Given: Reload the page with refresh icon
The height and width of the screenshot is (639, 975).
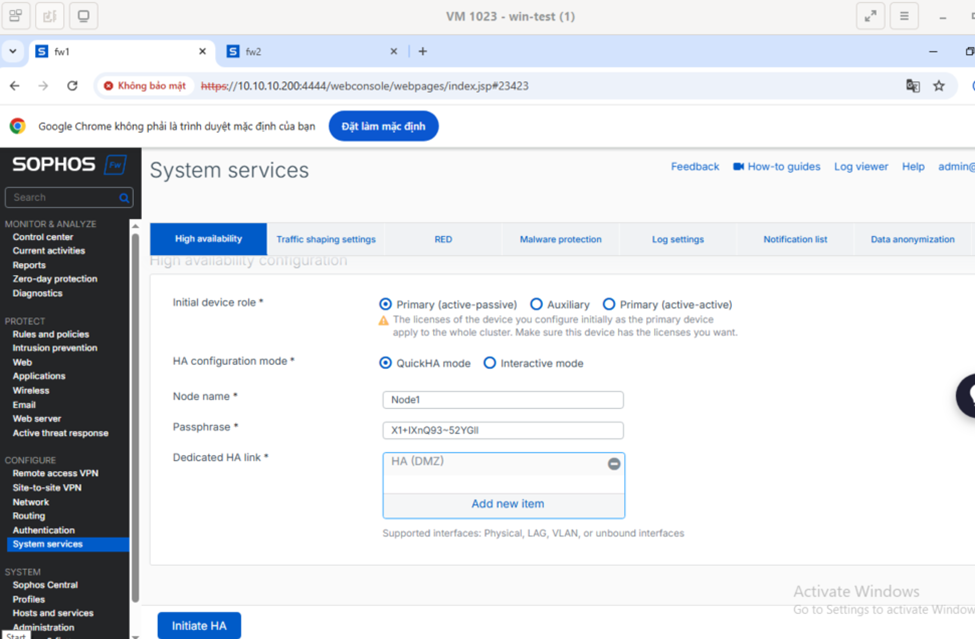Looking at the screenshot, I should (72, 86).
